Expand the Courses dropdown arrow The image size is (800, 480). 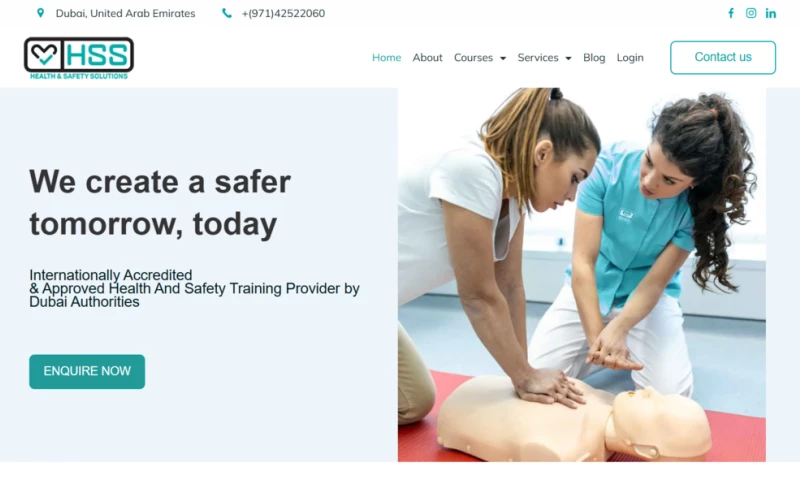(x=503, y=58)
